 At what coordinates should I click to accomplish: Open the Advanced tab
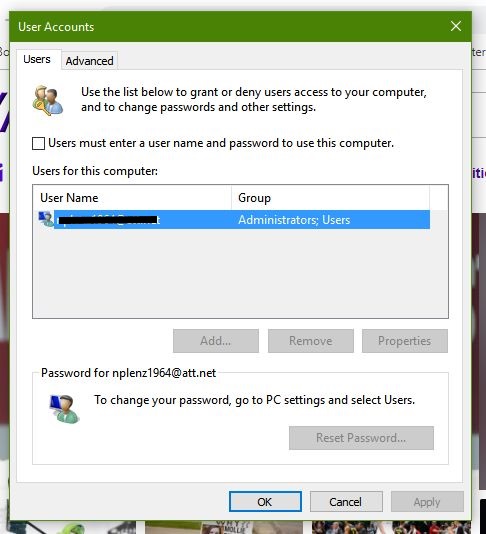pyautogui.click(x=89, y=61)
